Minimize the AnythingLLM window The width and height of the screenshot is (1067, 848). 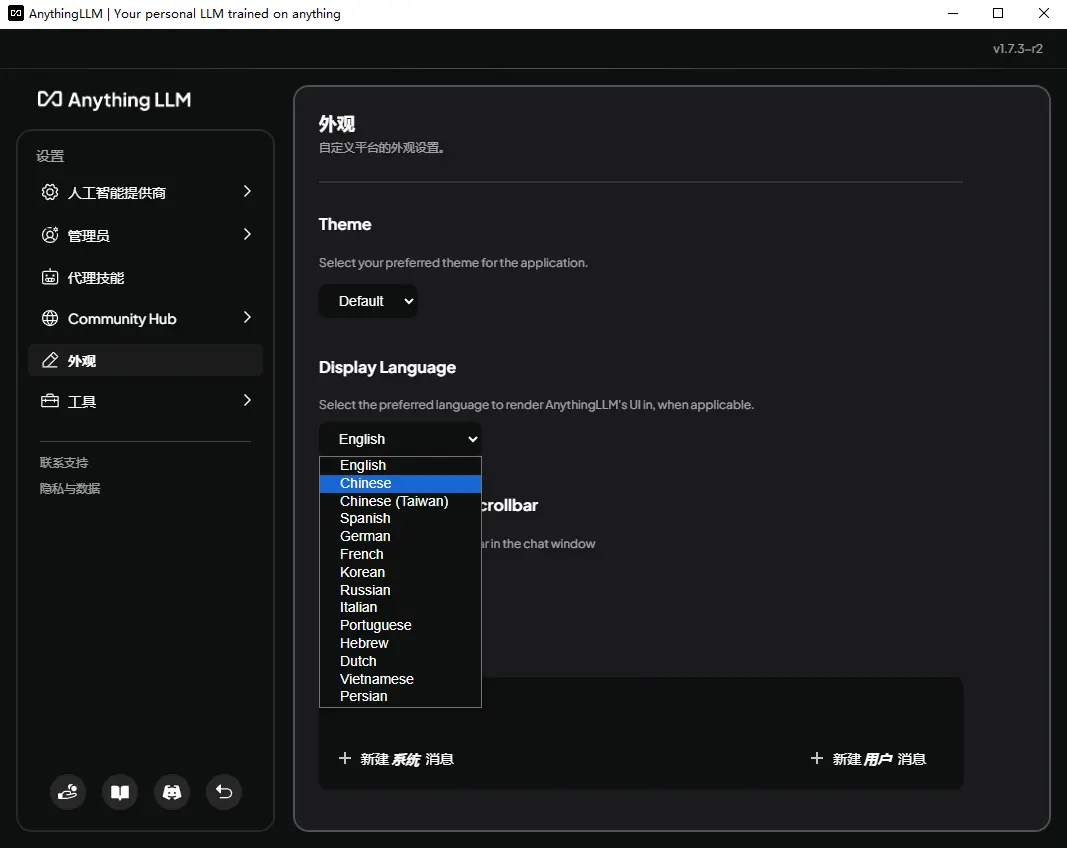coord(953,14)
